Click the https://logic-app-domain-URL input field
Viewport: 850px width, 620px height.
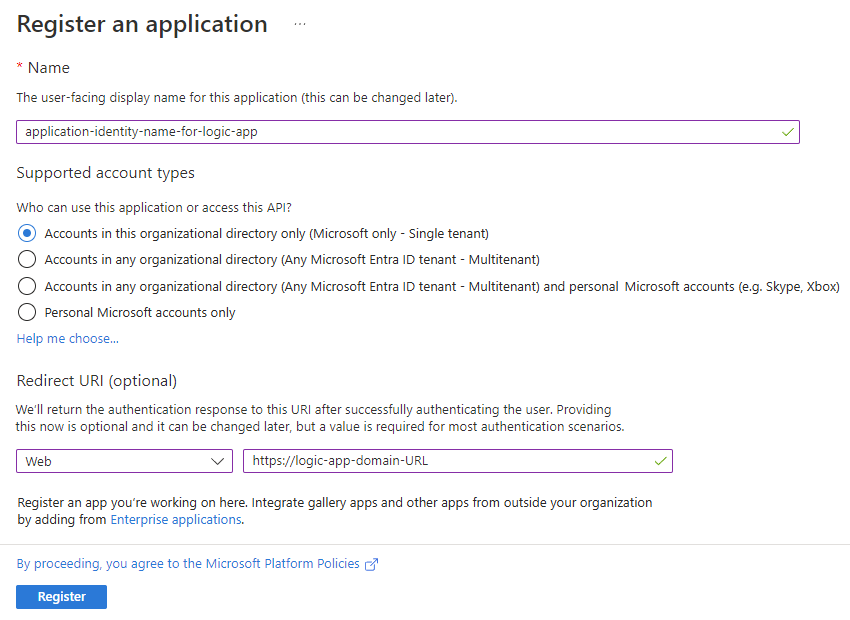[450, 461]
